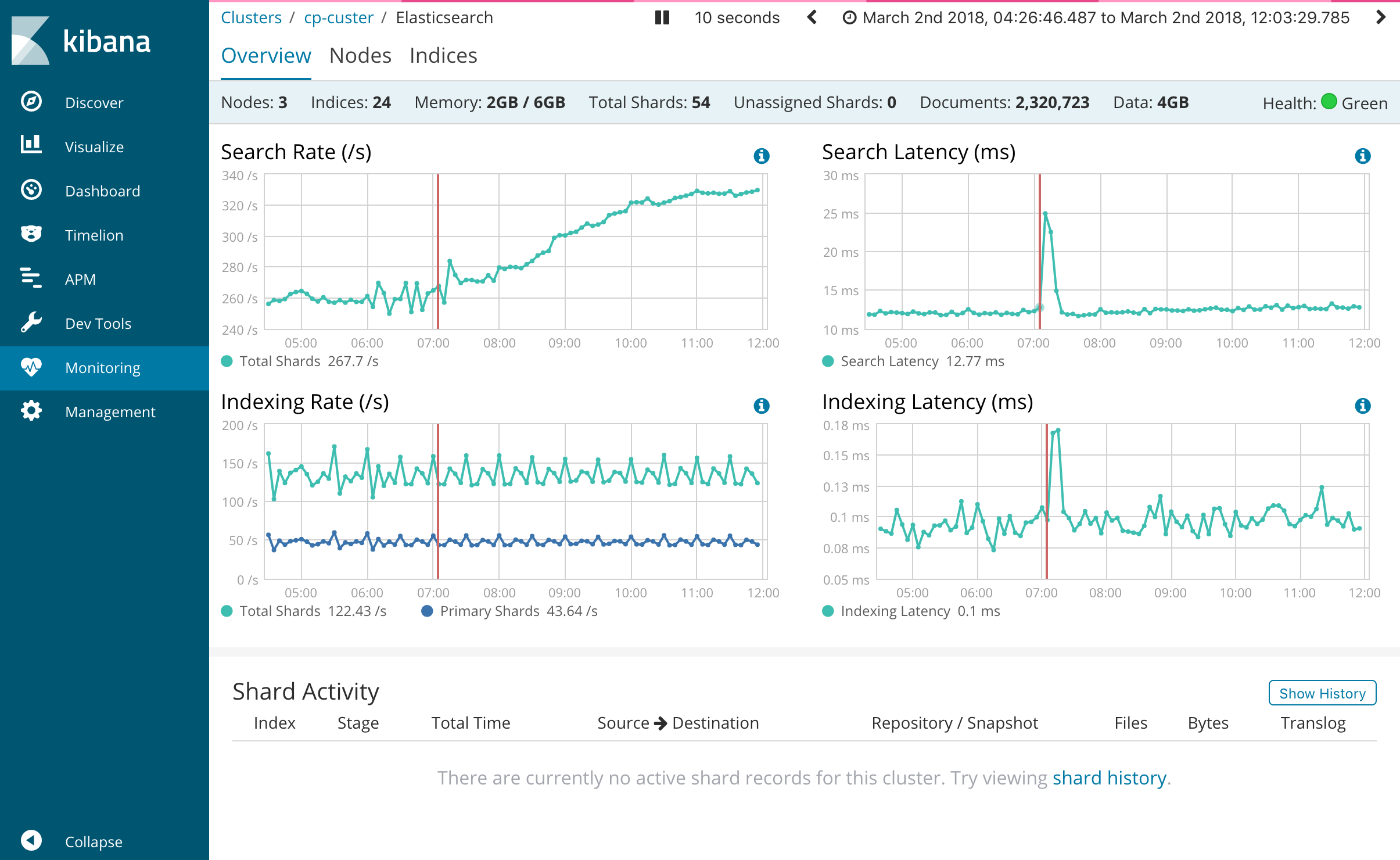Open the APM icon in sidebar
The image size is (1400, 860).
coord(31,278)
